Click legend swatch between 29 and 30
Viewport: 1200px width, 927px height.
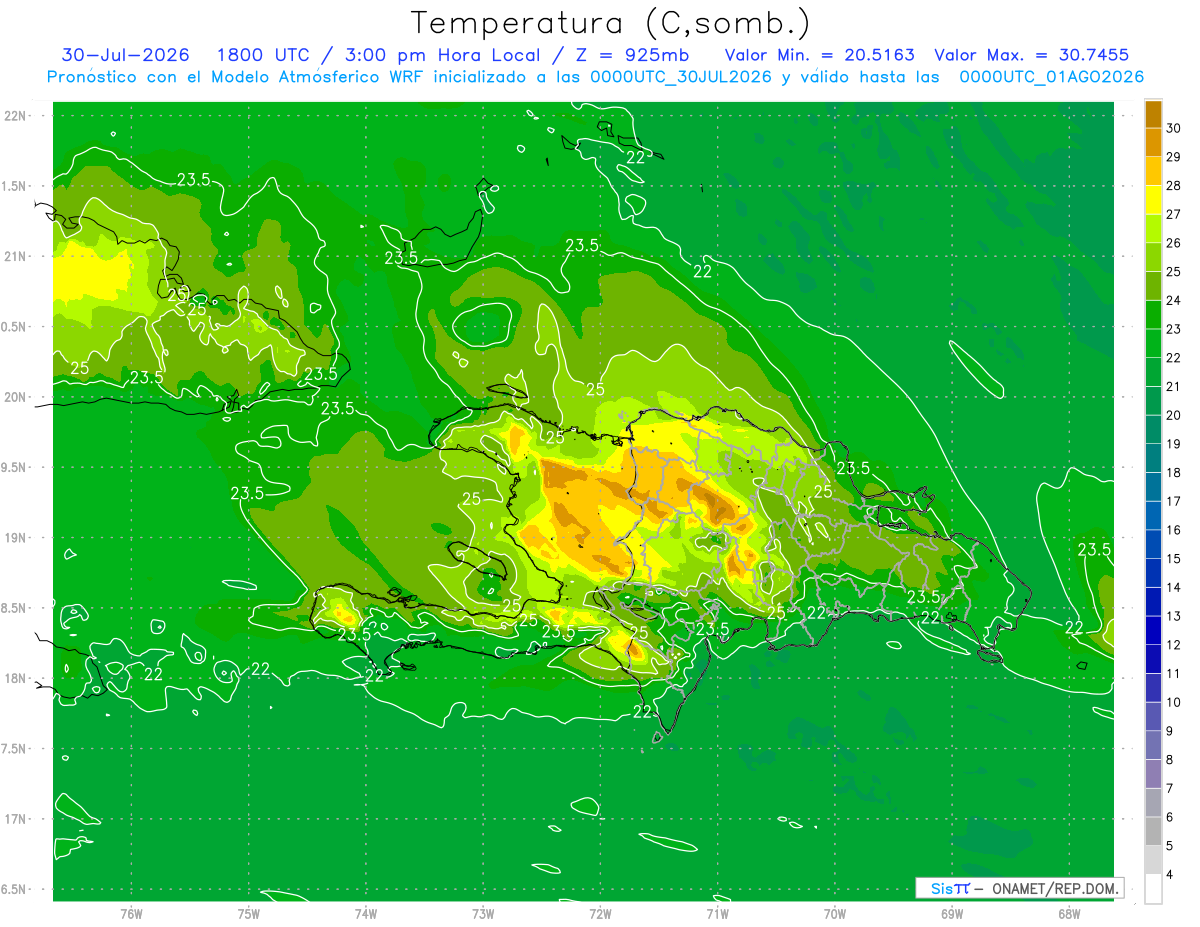[1153, 142]
